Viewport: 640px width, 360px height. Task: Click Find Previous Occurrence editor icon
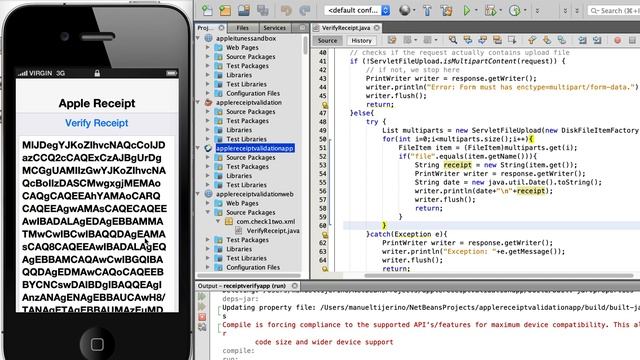(x=467, y=40)
